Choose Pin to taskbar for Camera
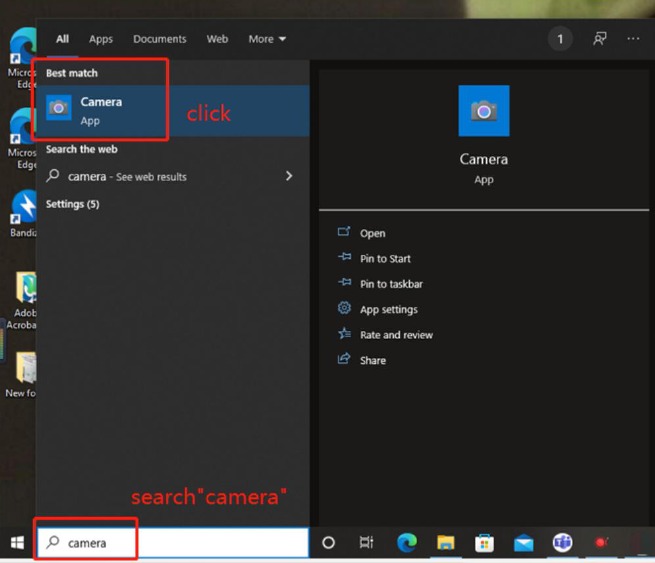The image size is (655, 563). coord(391,284)
